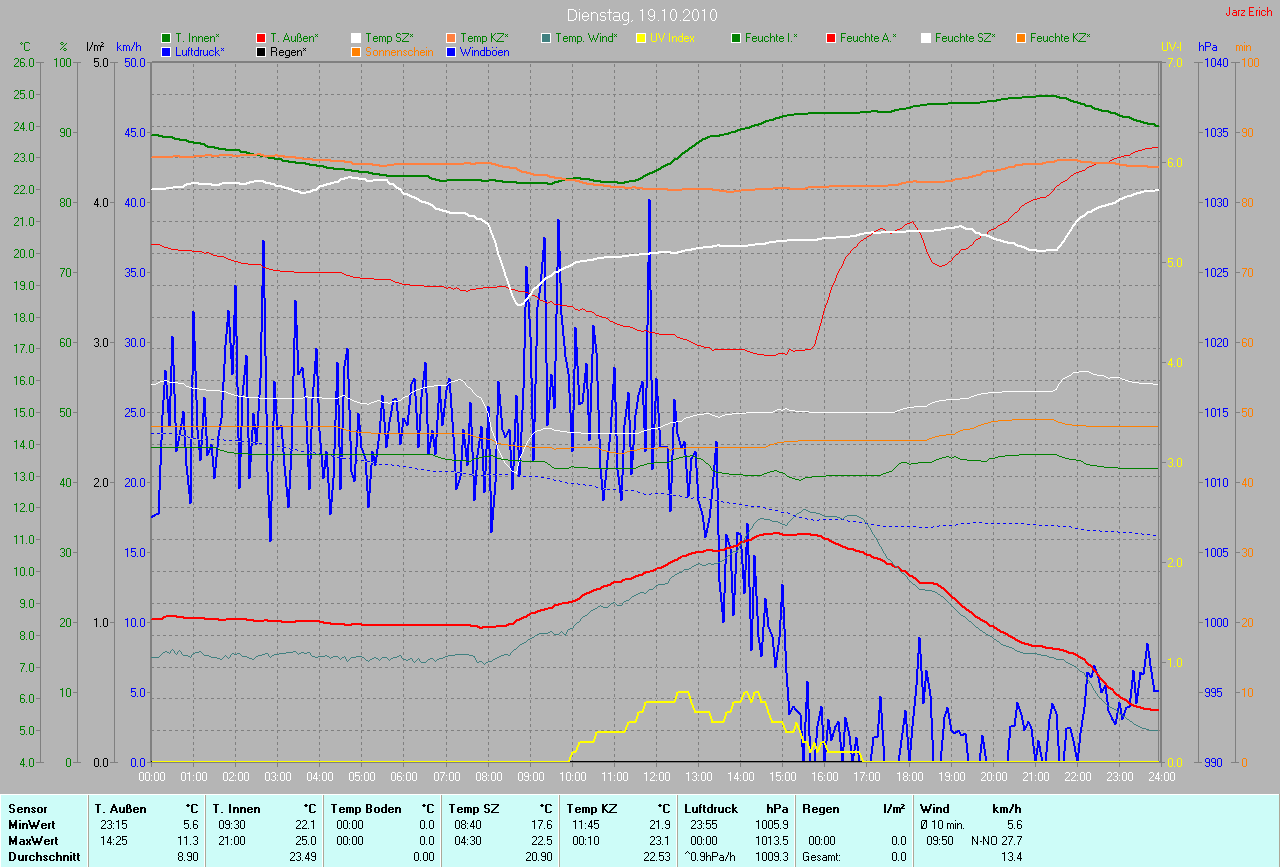
Task: Select the Temp KZ legend label
Action: [x=484, y=38]
